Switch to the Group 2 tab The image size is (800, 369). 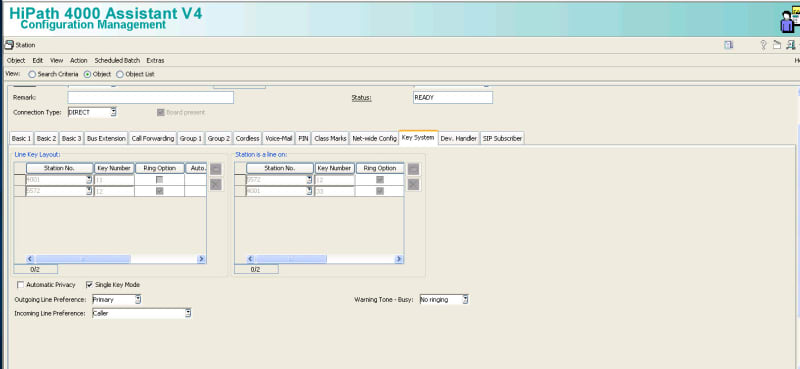point(219,138)
